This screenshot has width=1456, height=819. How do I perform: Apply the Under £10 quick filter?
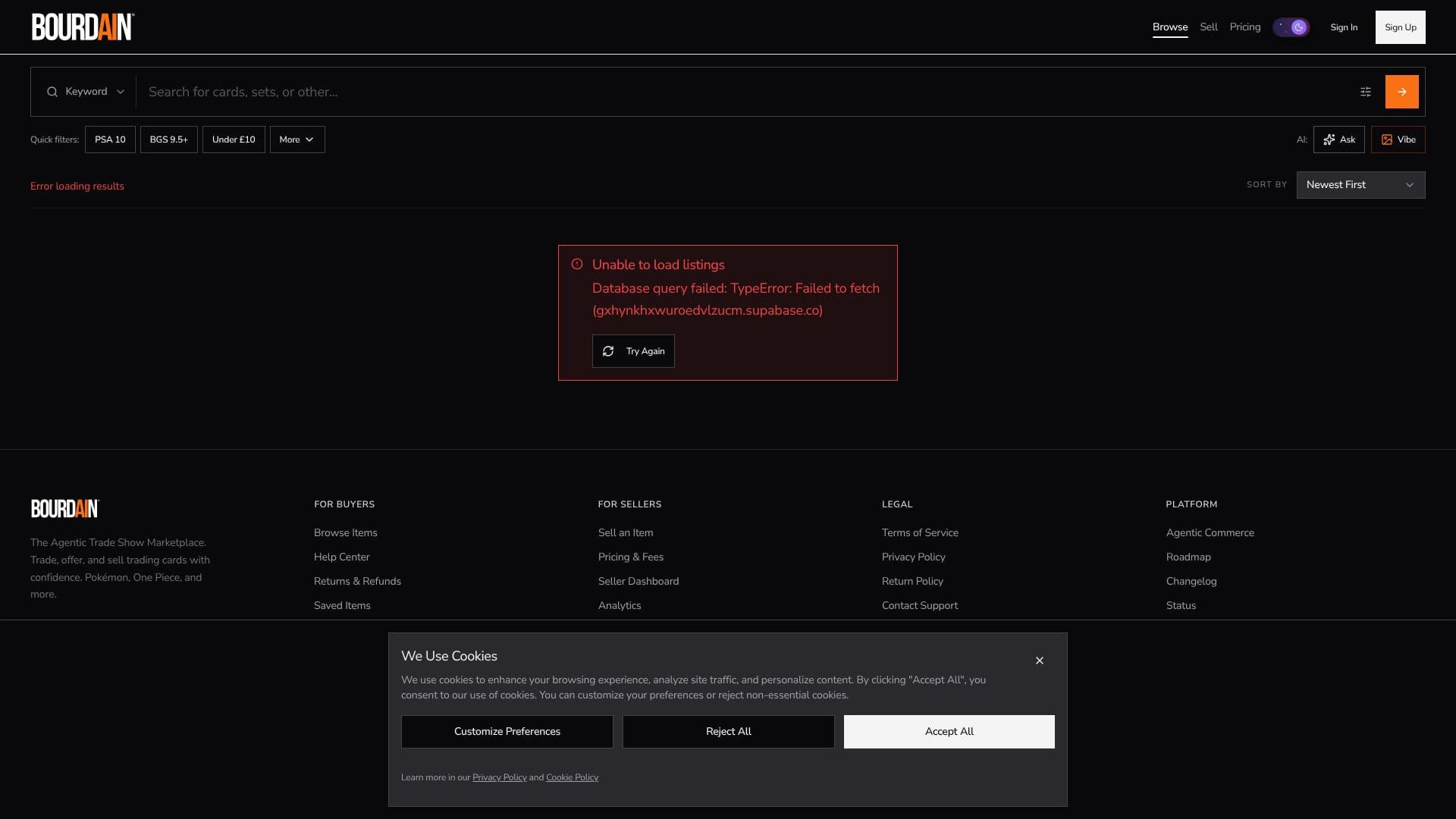(x=234, y=140)
